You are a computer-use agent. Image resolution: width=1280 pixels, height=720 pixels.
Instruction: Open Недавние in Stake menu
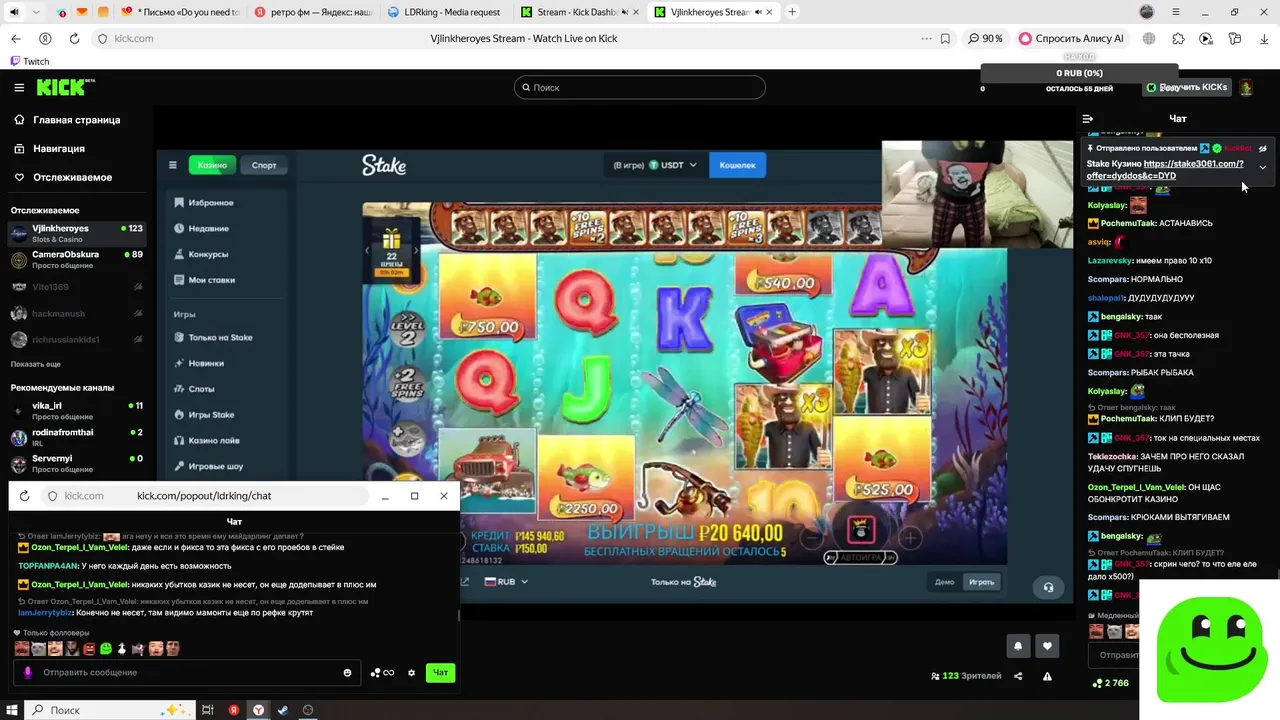coord(201,229)
